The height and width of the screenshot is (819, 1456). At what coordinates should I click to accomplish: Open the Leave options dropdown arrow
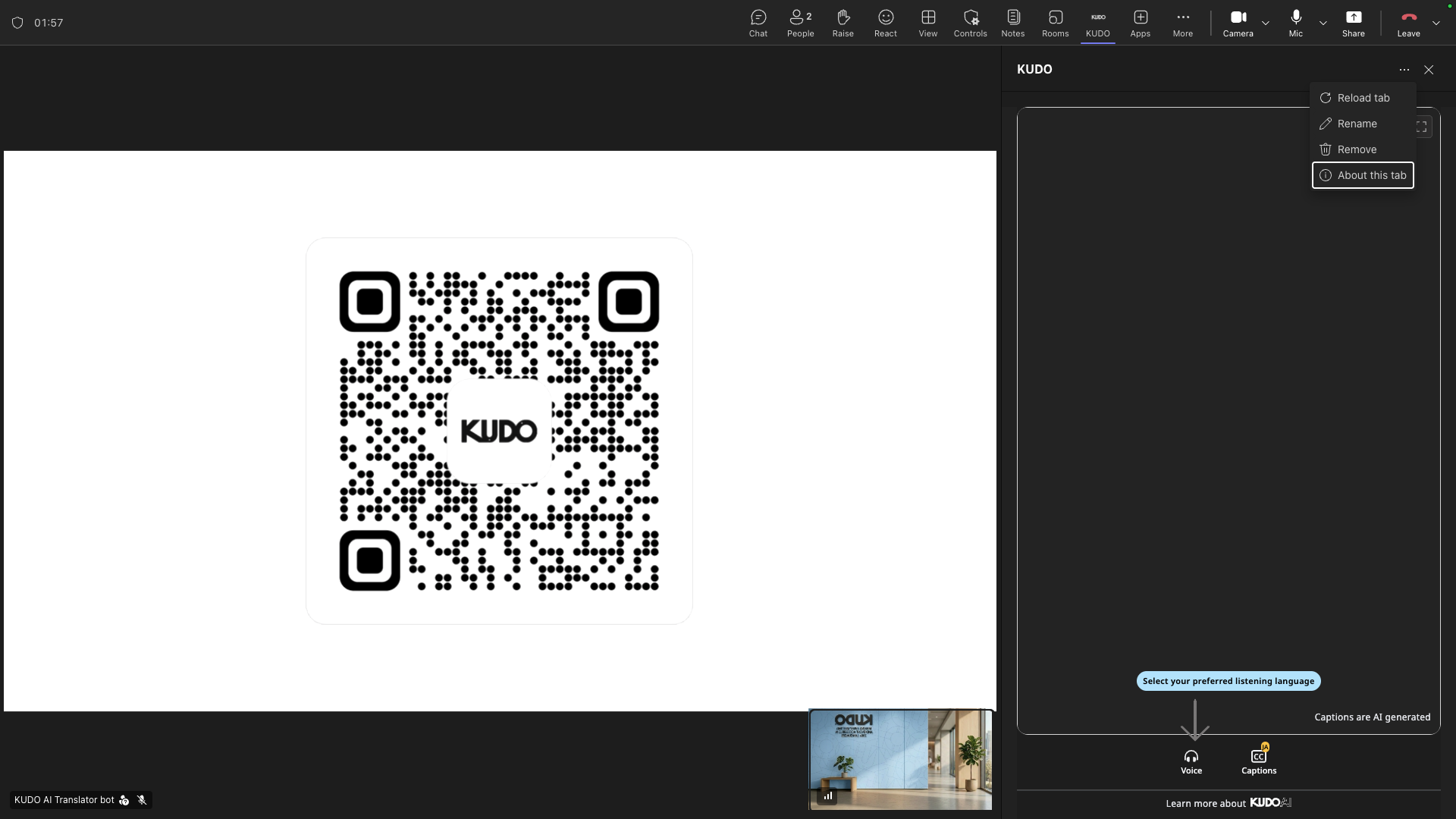tap(1436, 23)
